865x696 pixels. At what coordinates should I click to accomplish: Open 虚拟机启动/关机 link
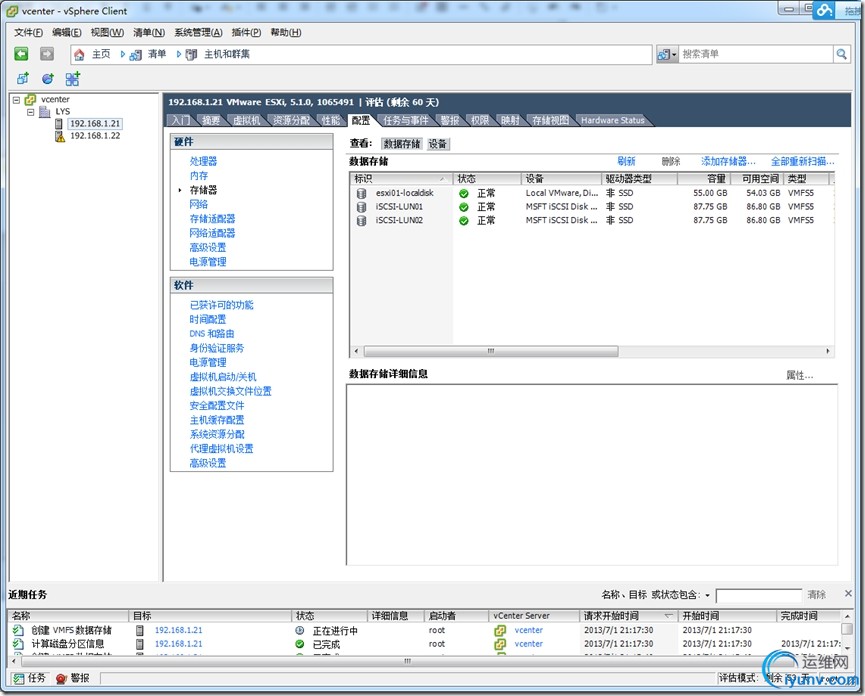[223, 377]
